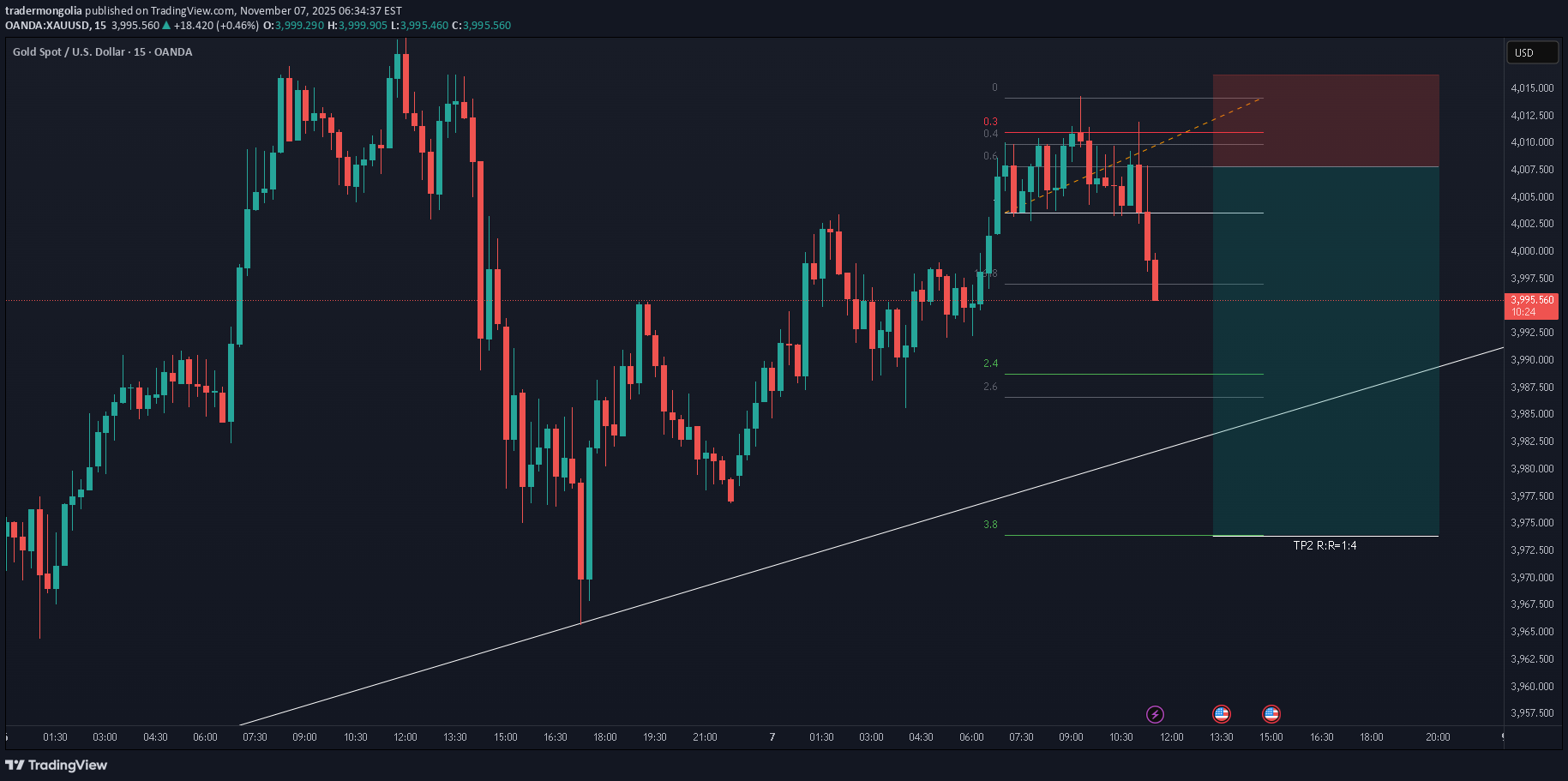This screenshot has height=781, width=1568.
Task: Select the red stop-loss zone of short position
Action: coord(1325,121)
